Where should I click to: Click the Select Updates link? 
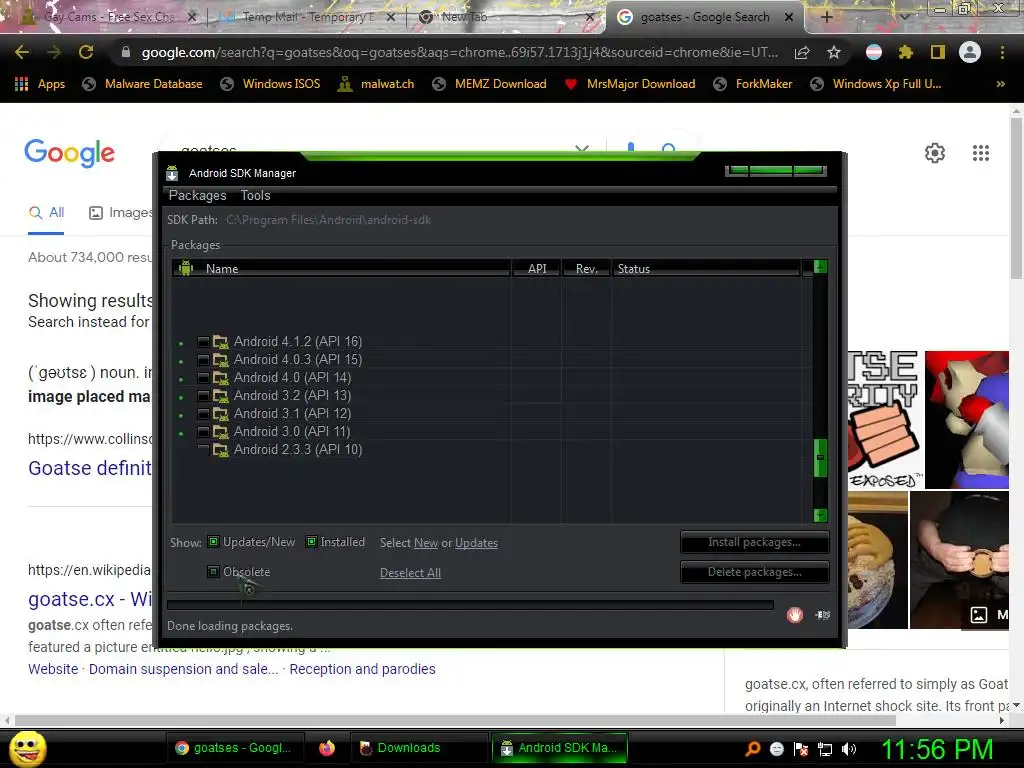click(476, 543)
